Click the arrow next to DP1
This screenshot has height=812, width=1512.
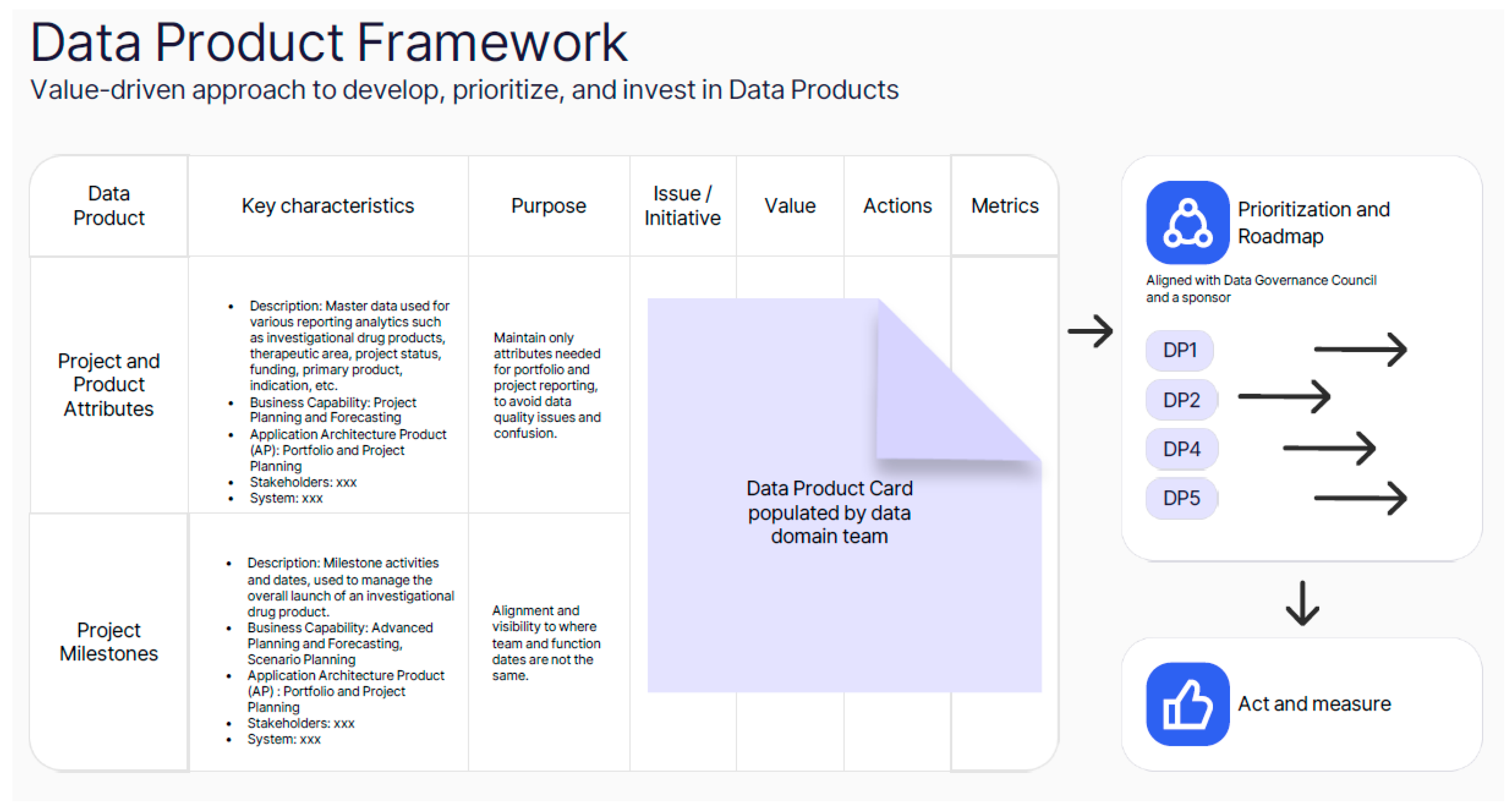point(1360,350)
